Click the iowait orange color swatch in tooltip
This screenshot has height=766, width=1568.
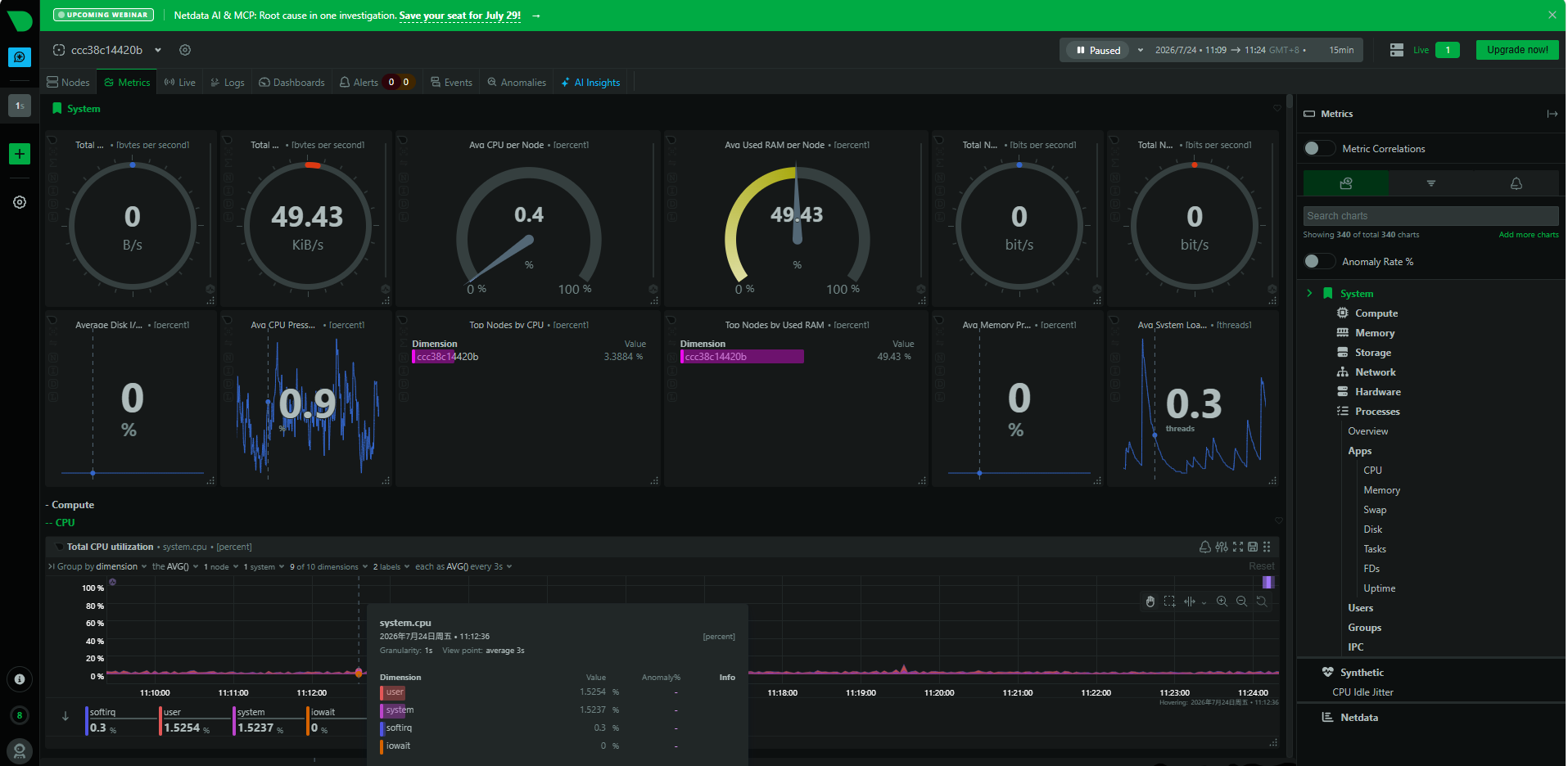(382, 746)
